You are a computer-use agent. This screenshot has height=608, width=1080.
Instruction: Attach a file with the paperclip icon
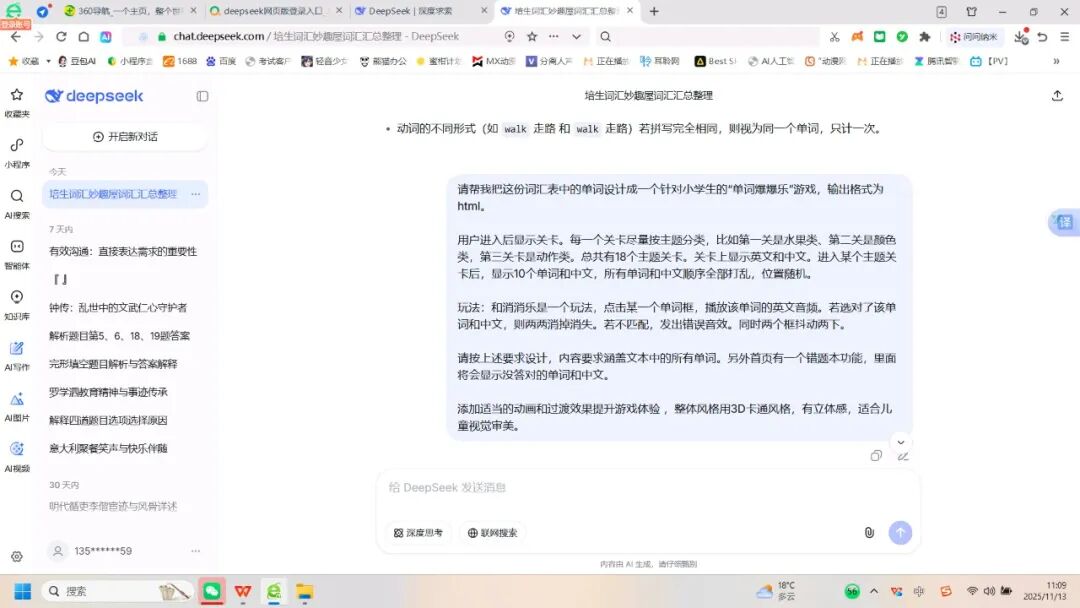pos(868,532)
